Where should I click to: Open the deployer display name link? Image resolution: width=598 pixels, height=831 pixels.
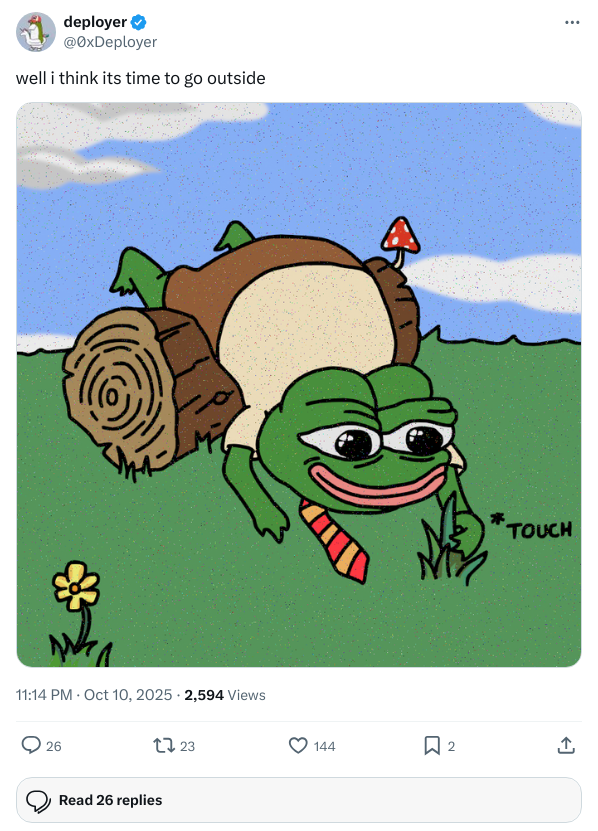click(x=95, y=22)
